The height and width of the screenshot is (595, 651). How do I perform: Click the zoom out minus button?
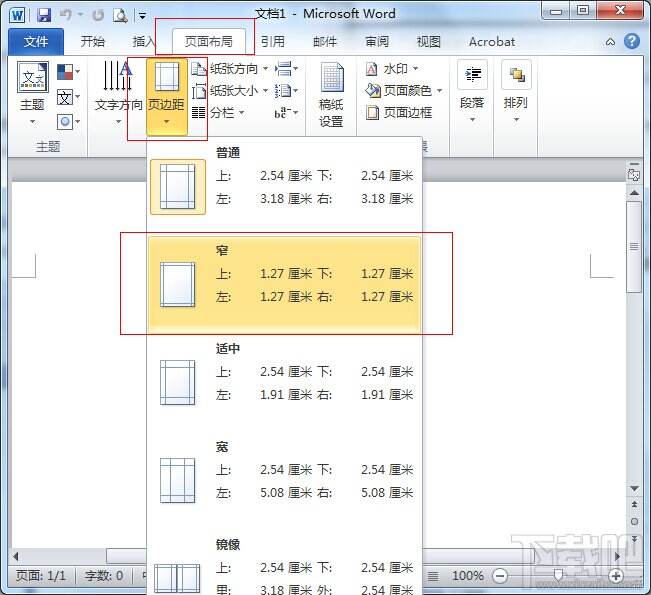point(500,576)
